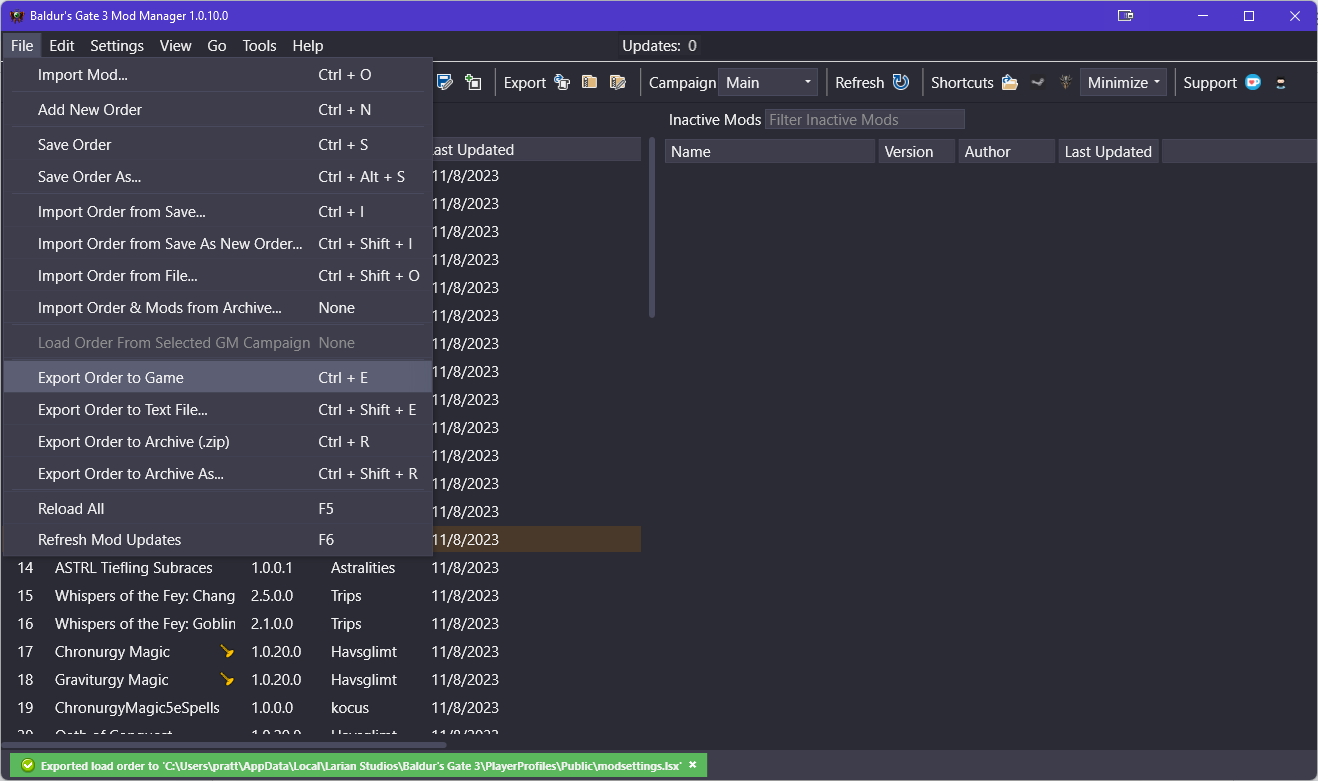
Task: Select Whispers of the Fey: Chang row
Action: point(323,596)
